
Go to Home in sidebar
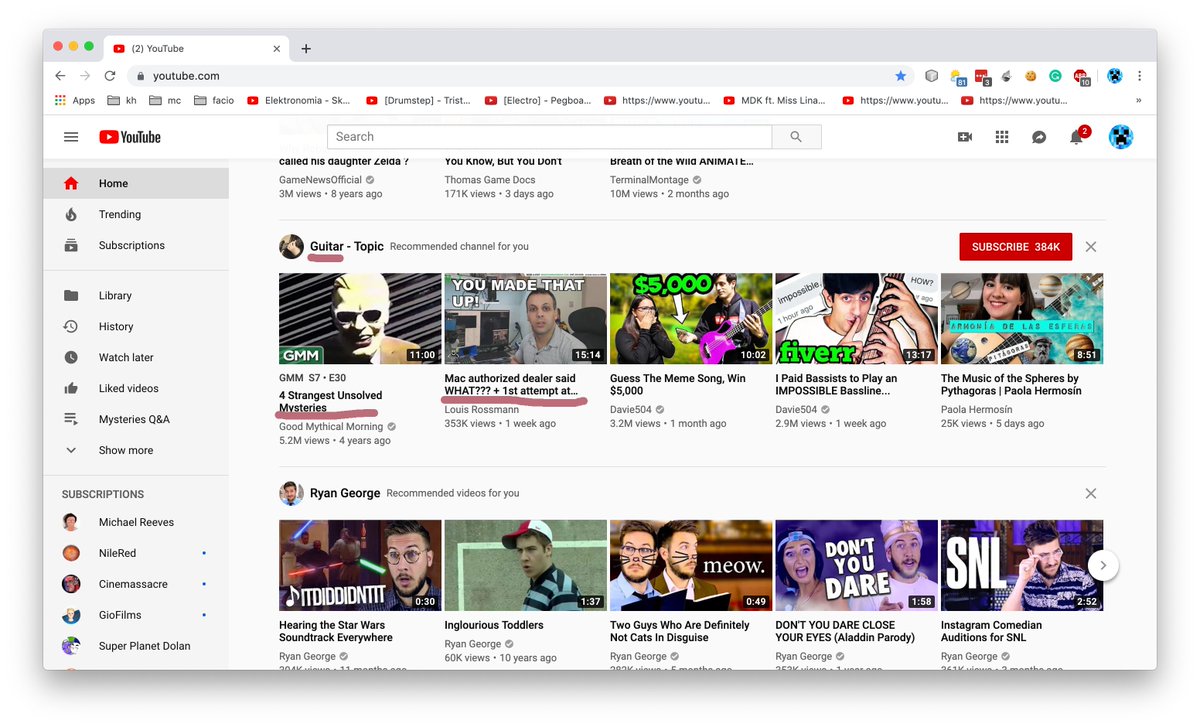pyautogui.click(x=136, y=183)
